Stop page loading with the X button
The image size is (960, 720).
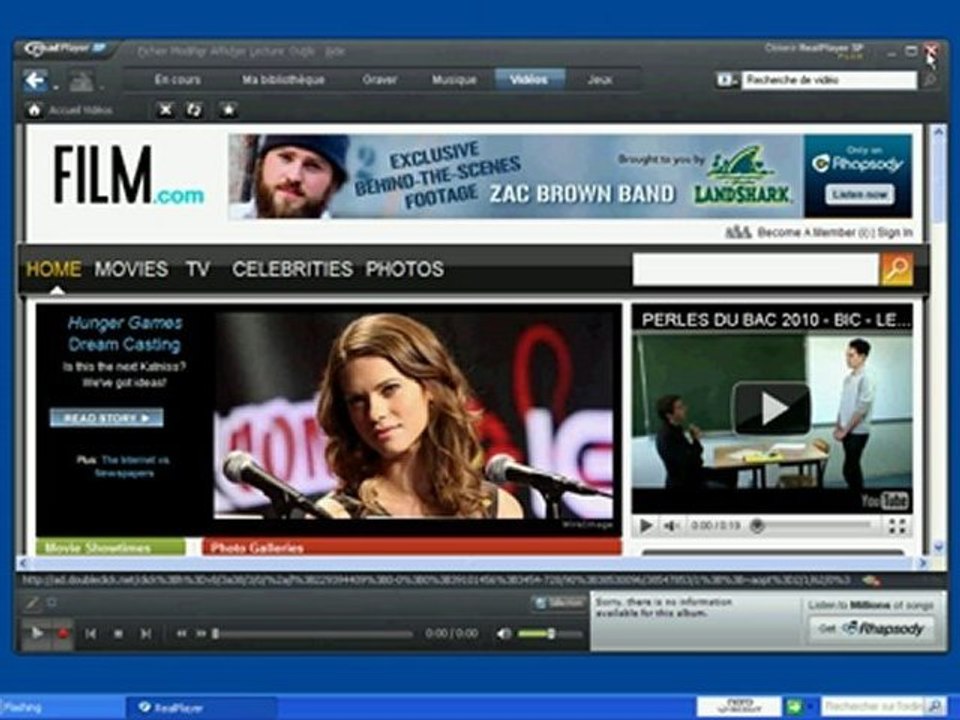tap(165, 110)
